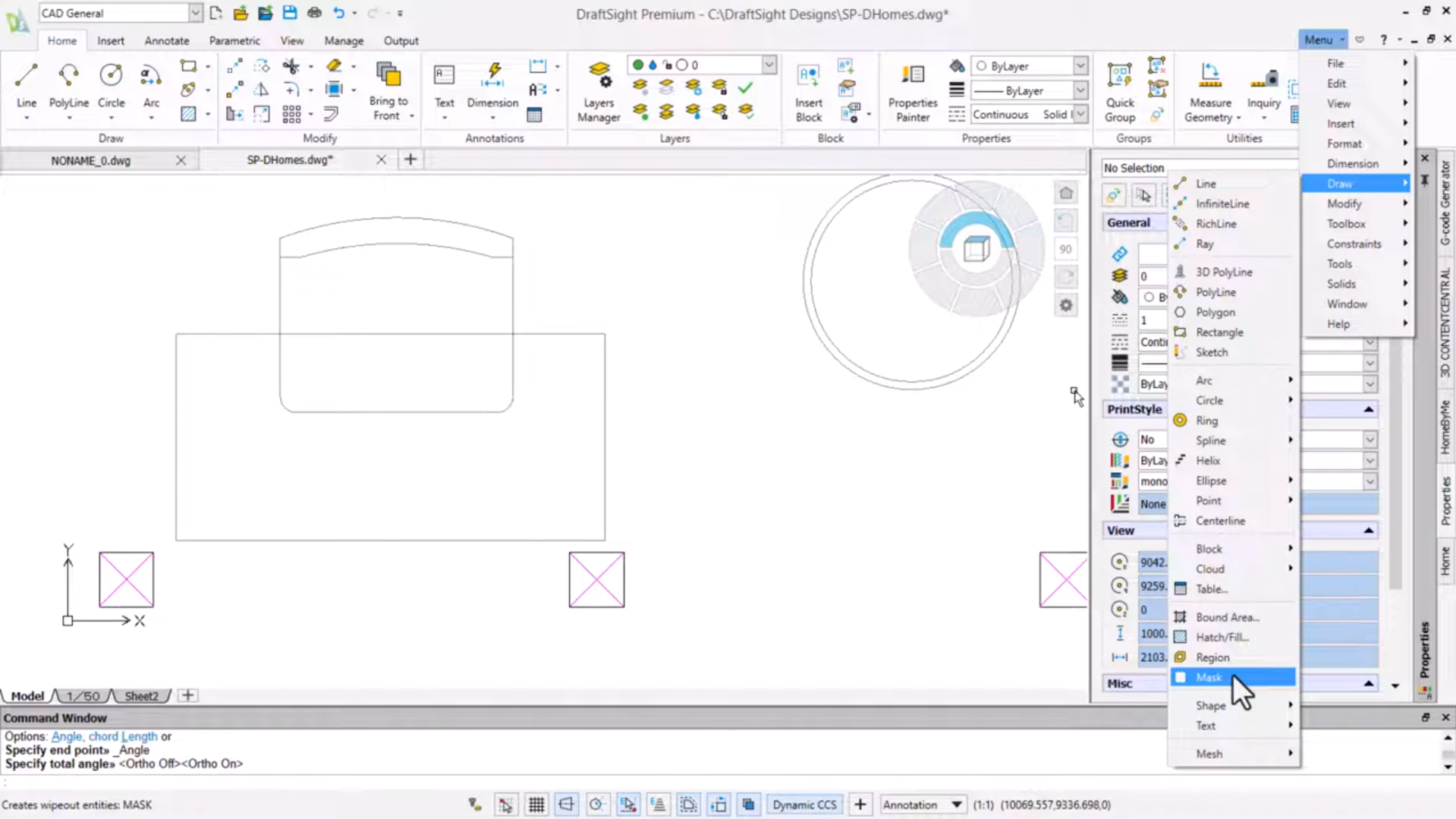The image size is (1456, 819).
Task: Switch to the NONAME_0.dwg document tab
Action: pyautogui.click(x=91, y=160)
